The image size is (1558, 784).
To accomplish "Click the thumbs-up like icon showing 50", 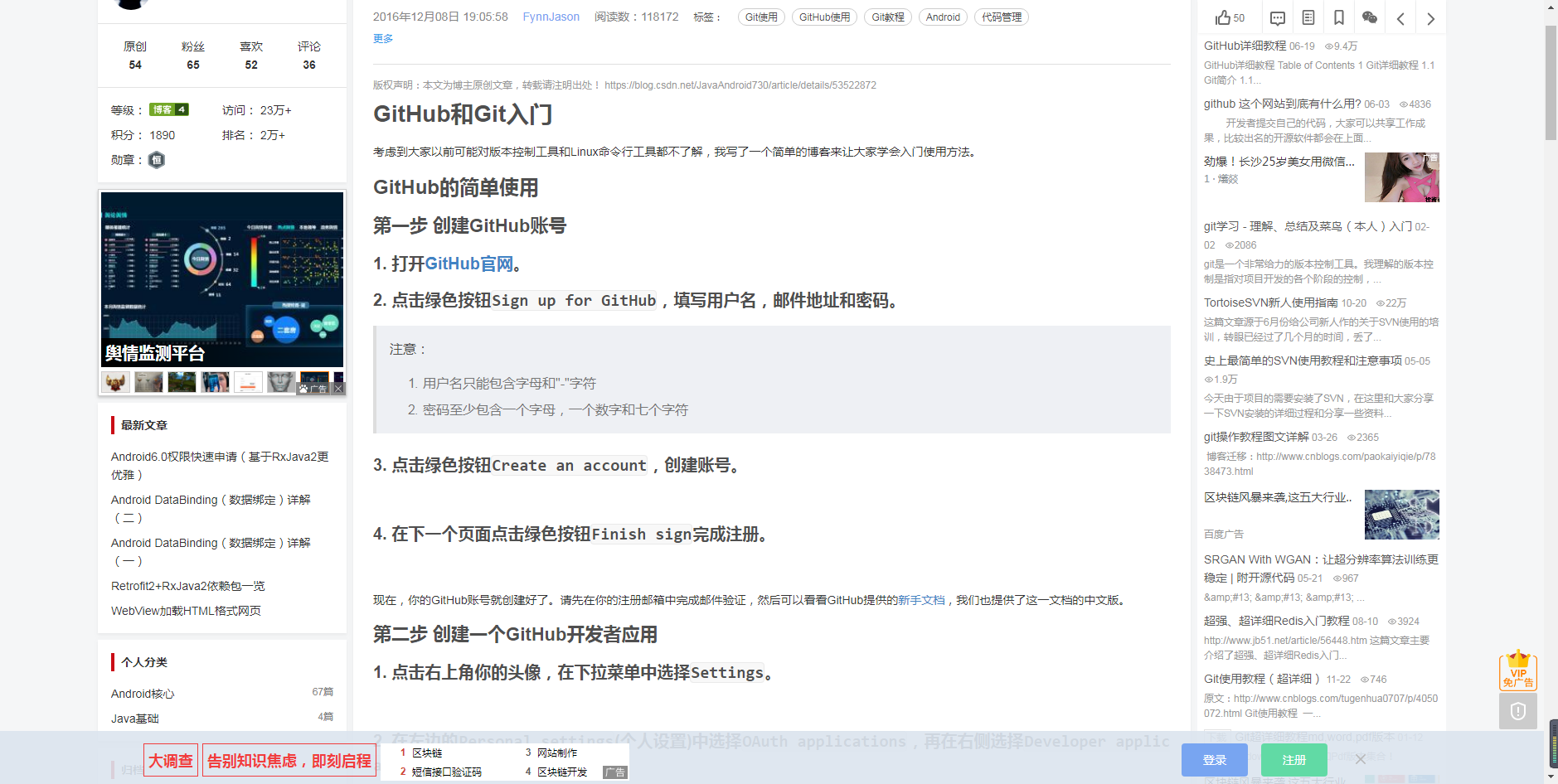I will pyautogui.click(x=1230, y=17).
